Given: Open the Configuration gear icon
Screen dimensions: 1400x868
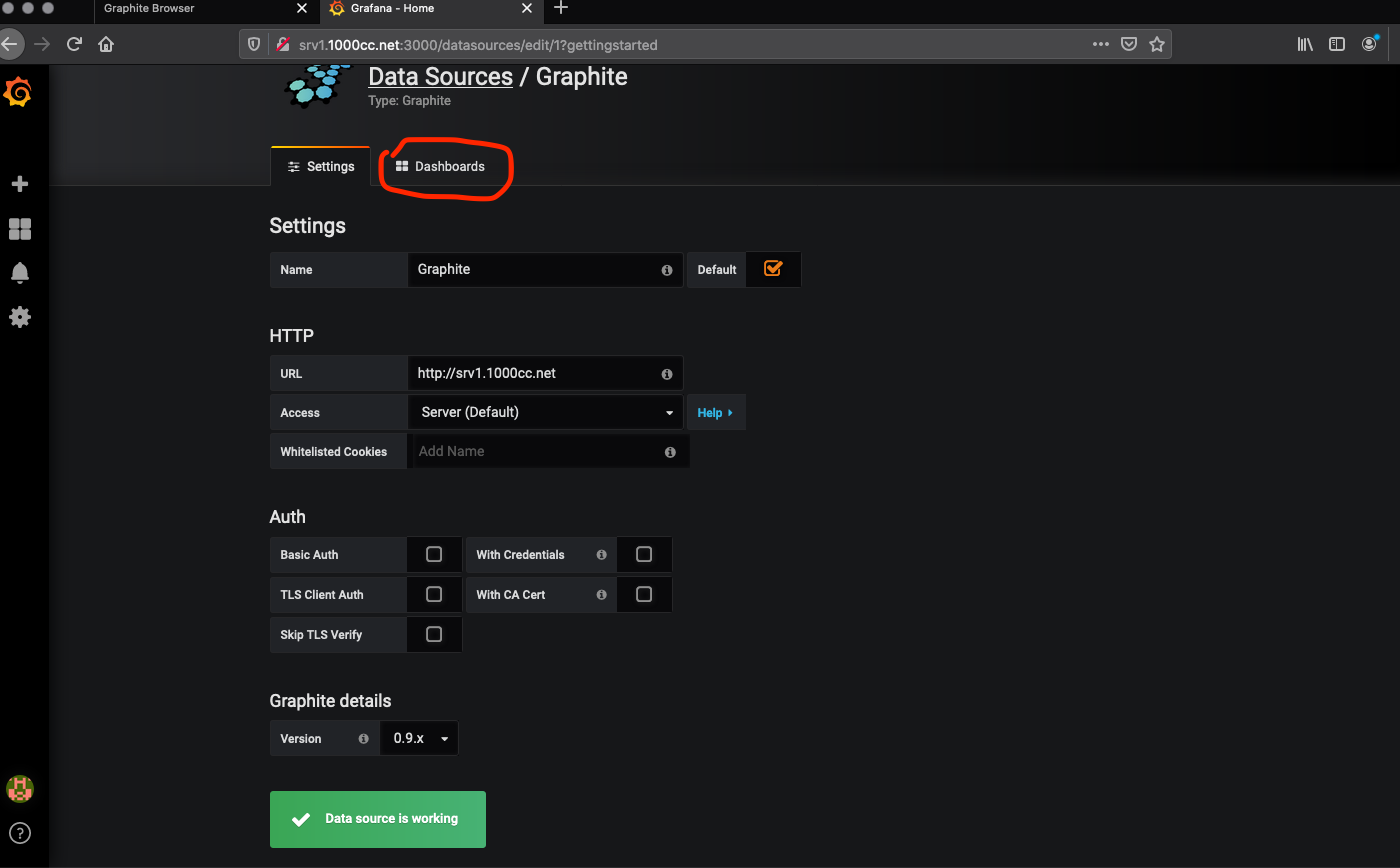Looking at the screenshot, I should (19, 317).
